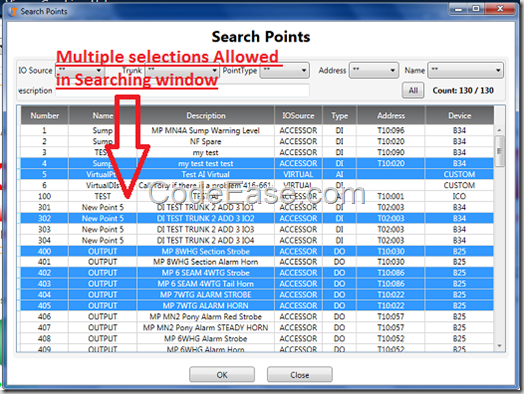This screenshot has height=394, width=524.
Task: Minimize the Search Points window
Action: (x=458, y=9)
